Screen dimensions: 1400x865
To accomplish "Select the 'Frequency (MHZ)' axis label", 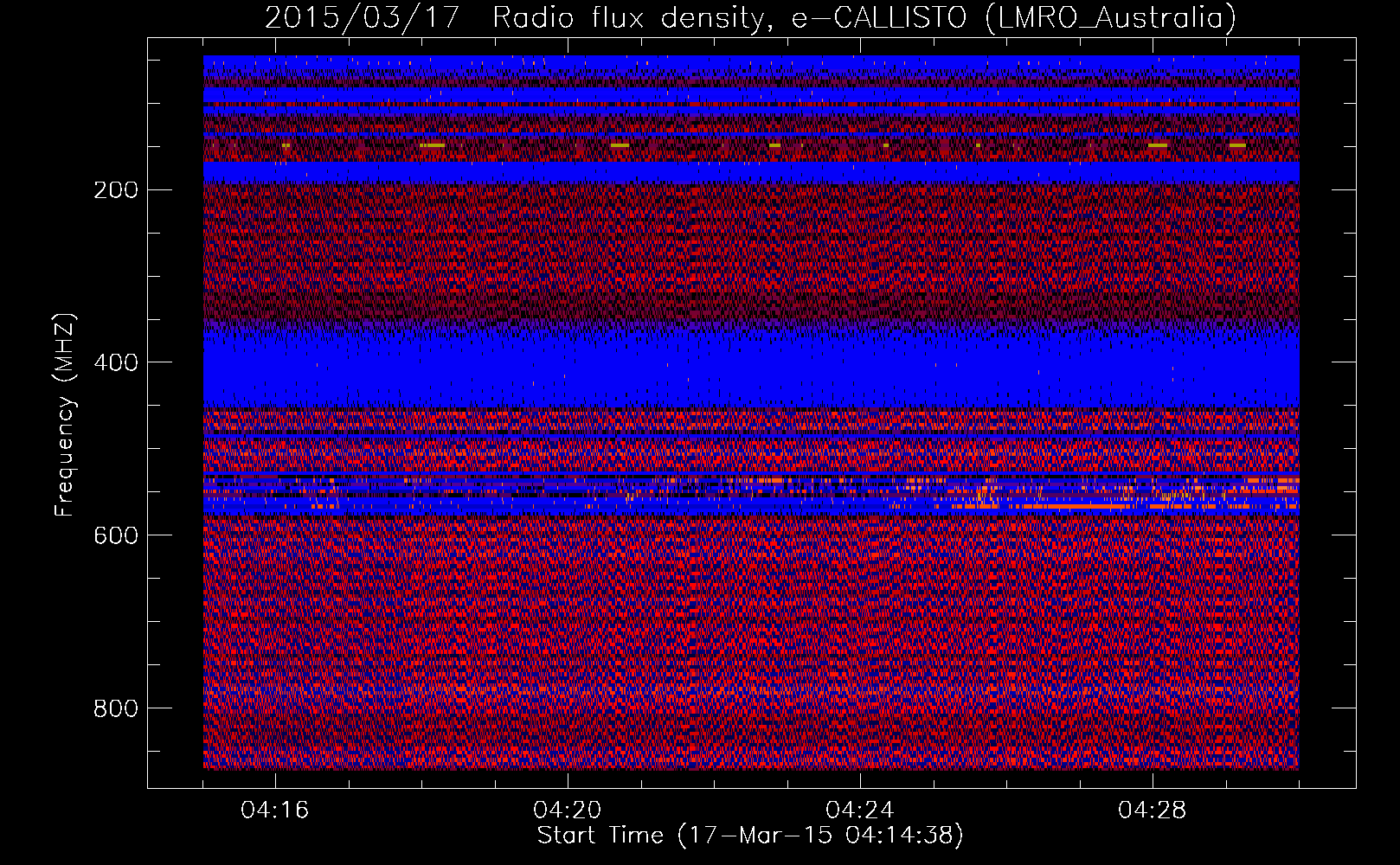I will click(65, 415).
